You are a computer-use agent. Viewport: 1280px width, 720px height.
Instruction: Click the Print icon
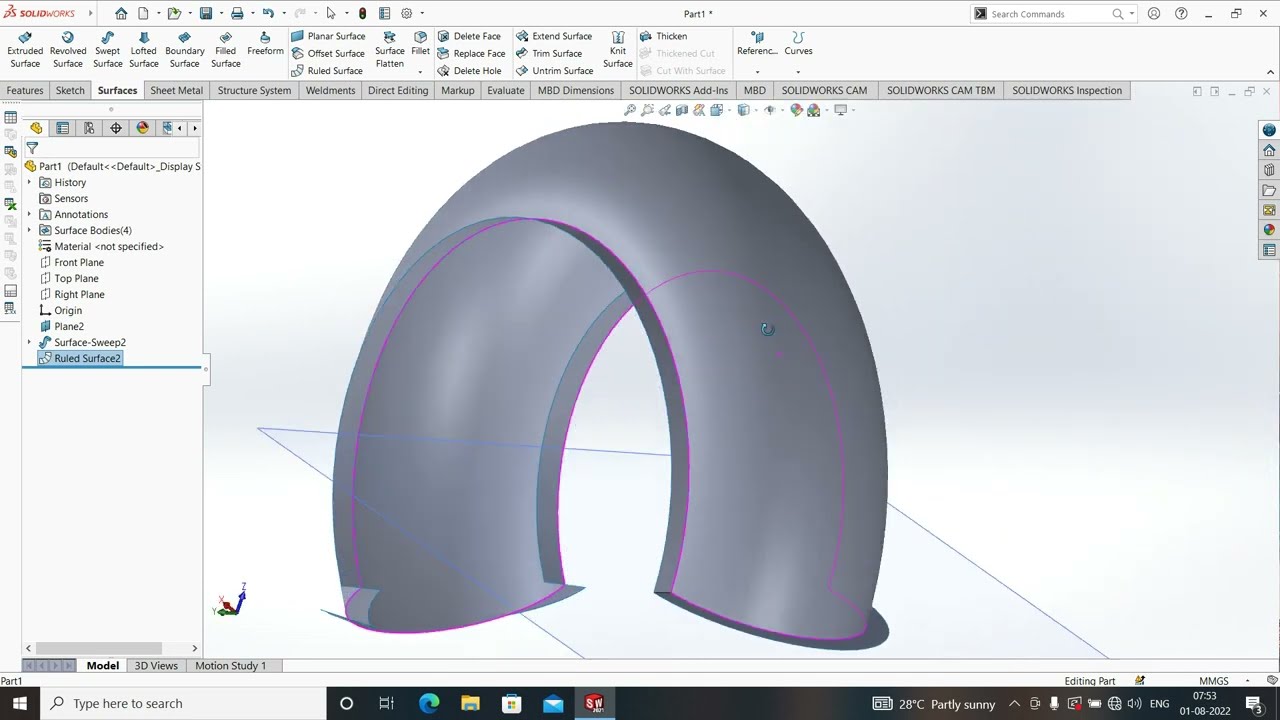point(237,14)
